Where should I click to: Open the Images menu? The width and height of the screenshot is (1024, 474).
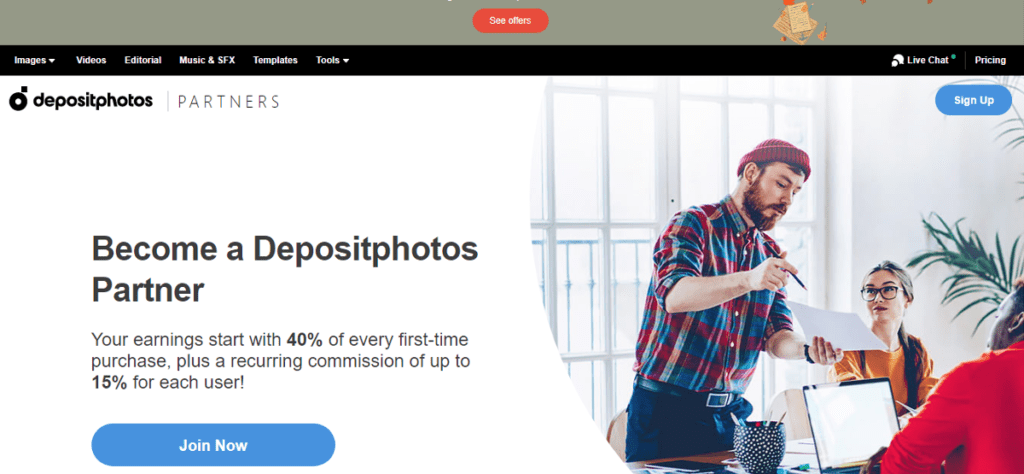click(35, 60)
